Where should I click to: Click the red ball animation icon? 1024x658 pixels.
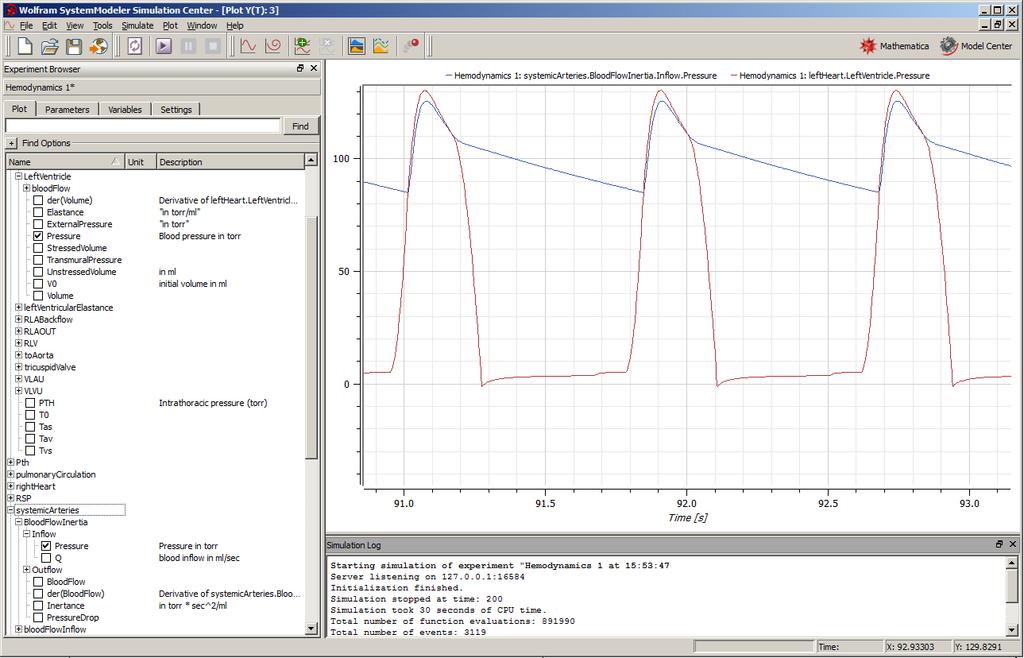(x=411, y=46)
